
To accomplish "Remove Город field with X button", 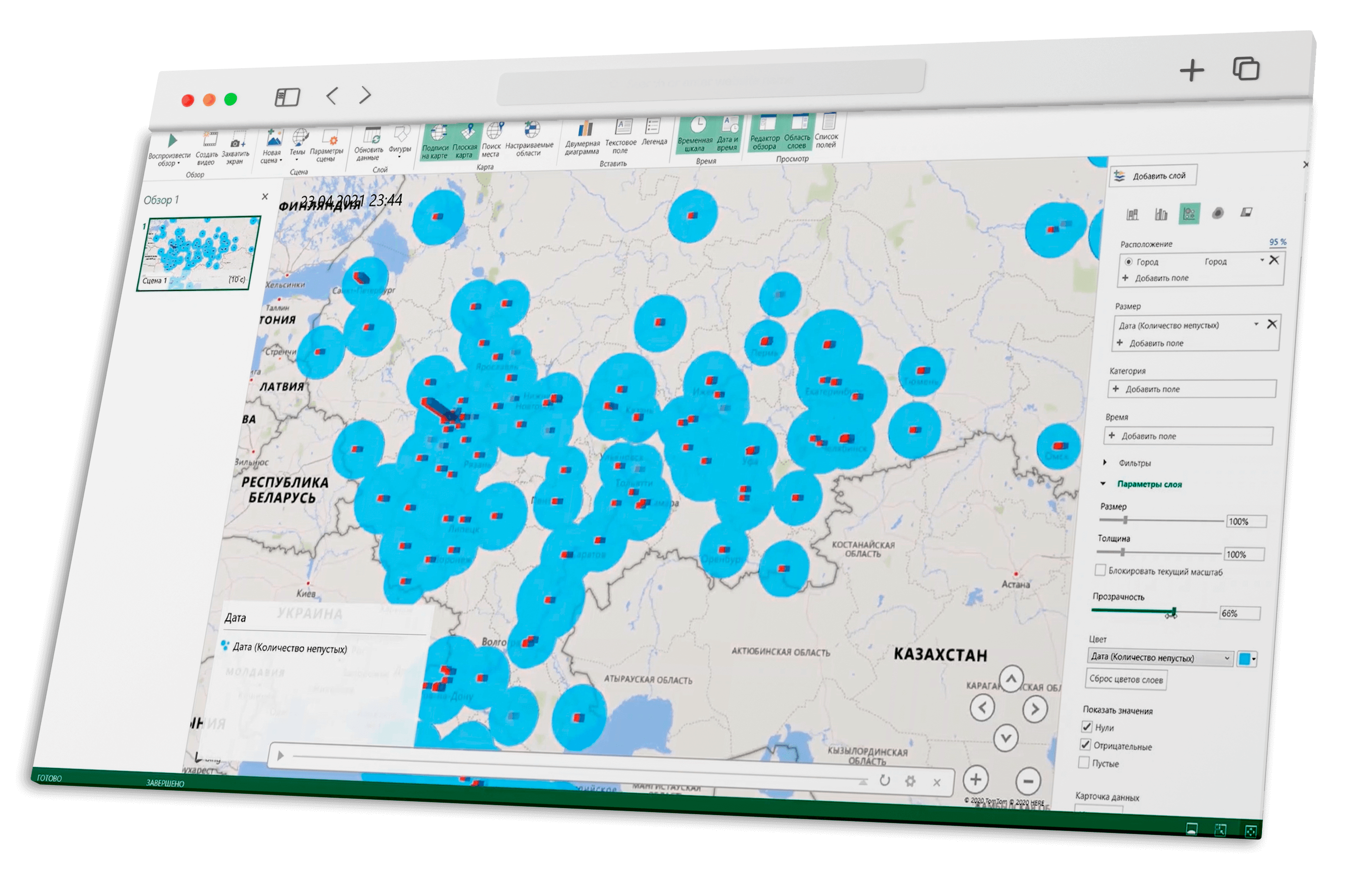I will tap(1274, 261).
